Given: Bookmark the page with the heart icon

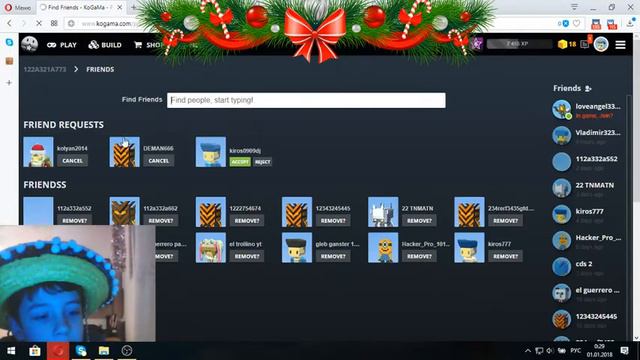Looking at the screenshot, I should click(577, 24).
